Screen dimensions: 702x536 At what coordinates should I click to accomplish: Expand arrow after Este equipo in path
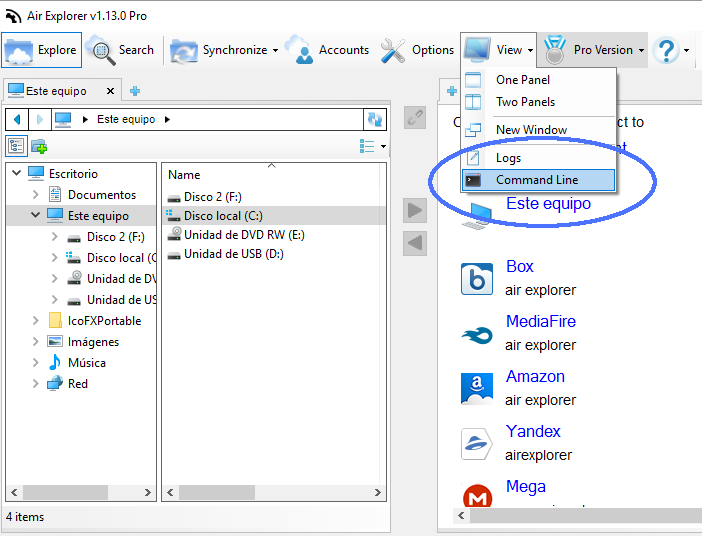tap(167, 120)
